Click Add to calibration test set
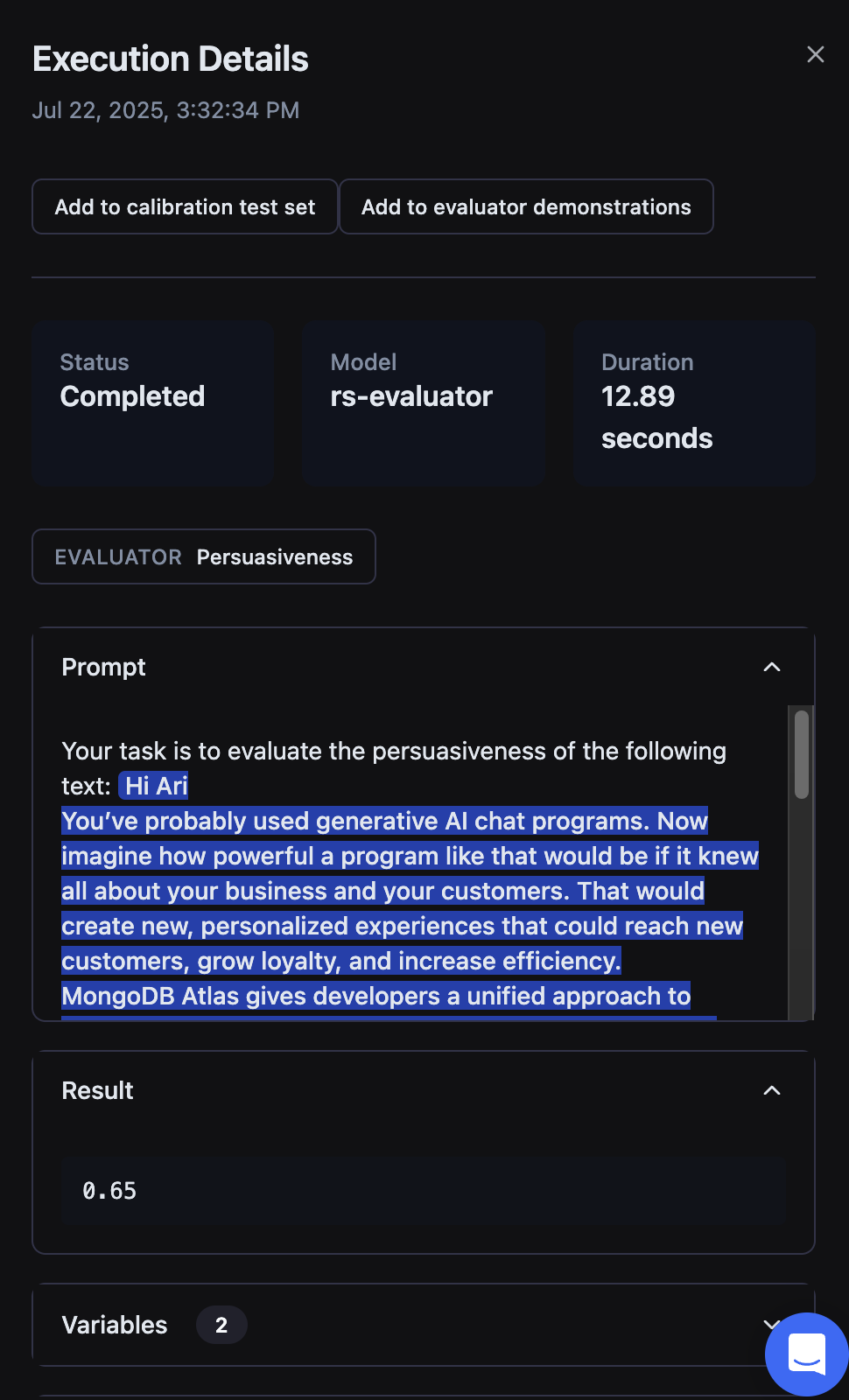 click(185, 207)
